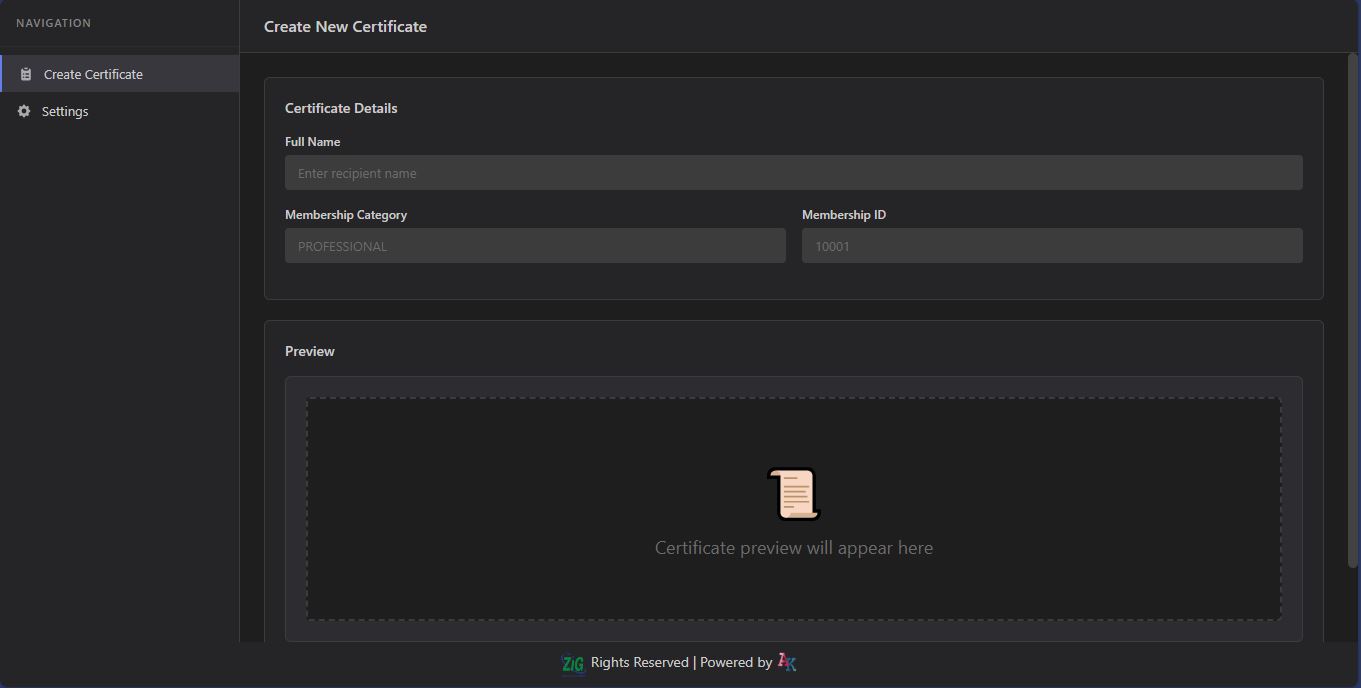
Task: Click the Full Name input field
Action: pos(793,172)
